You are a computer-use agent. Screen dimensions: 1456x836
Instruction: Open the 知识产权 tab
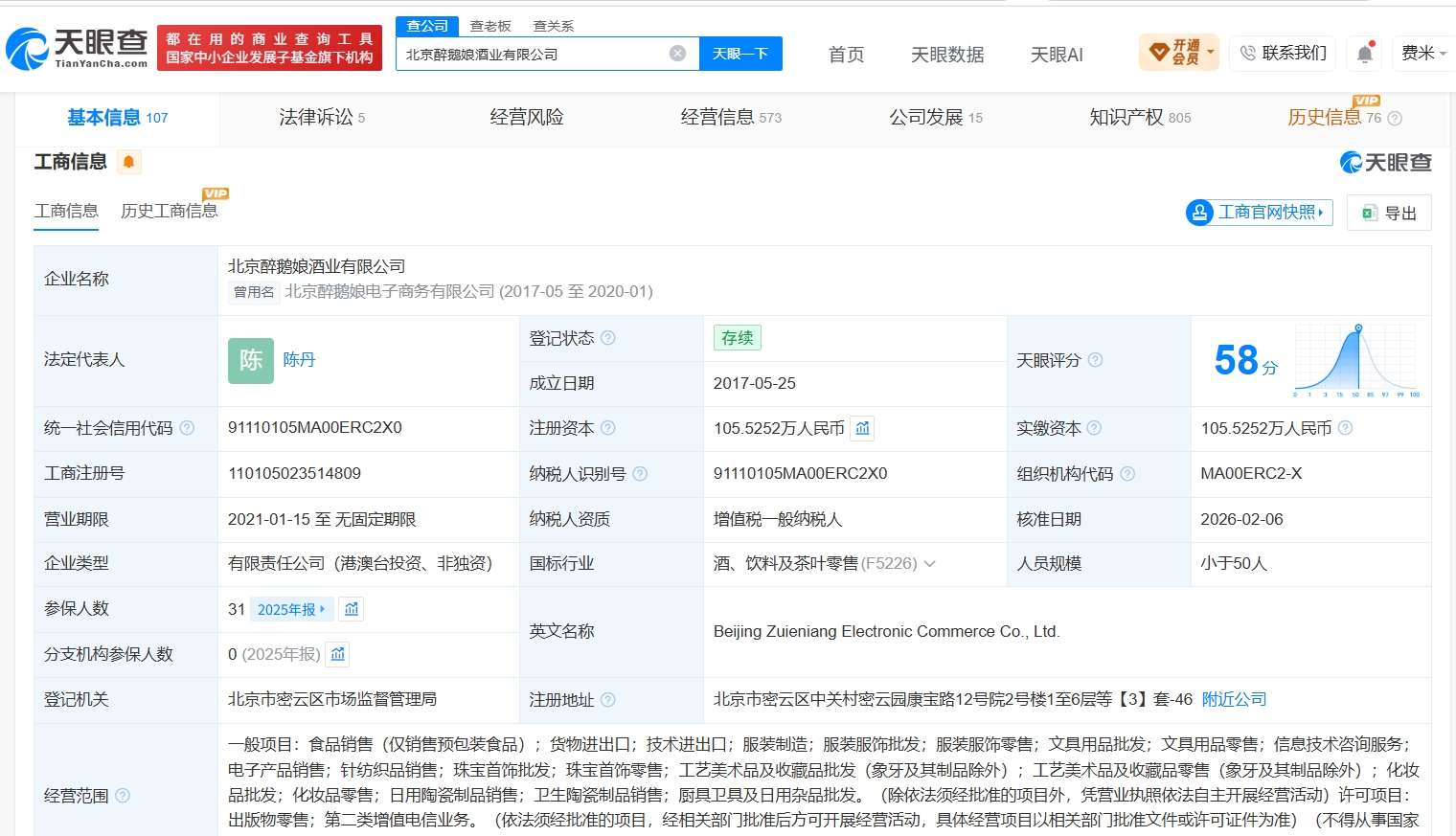coord(1140,118)
